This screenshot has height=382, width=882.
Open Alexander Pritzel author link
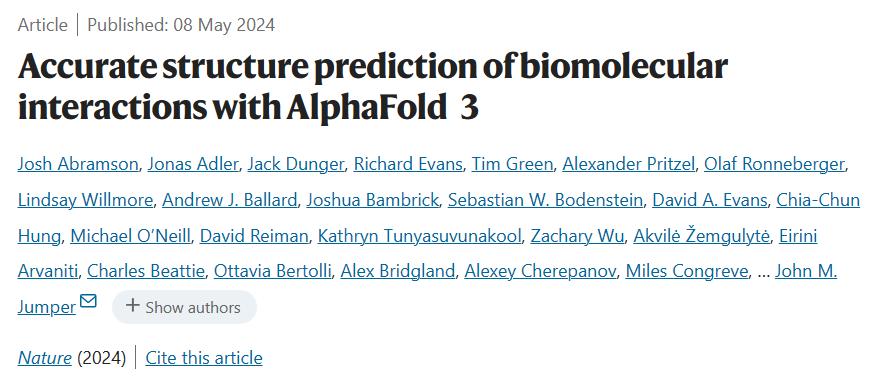[629, 164]
